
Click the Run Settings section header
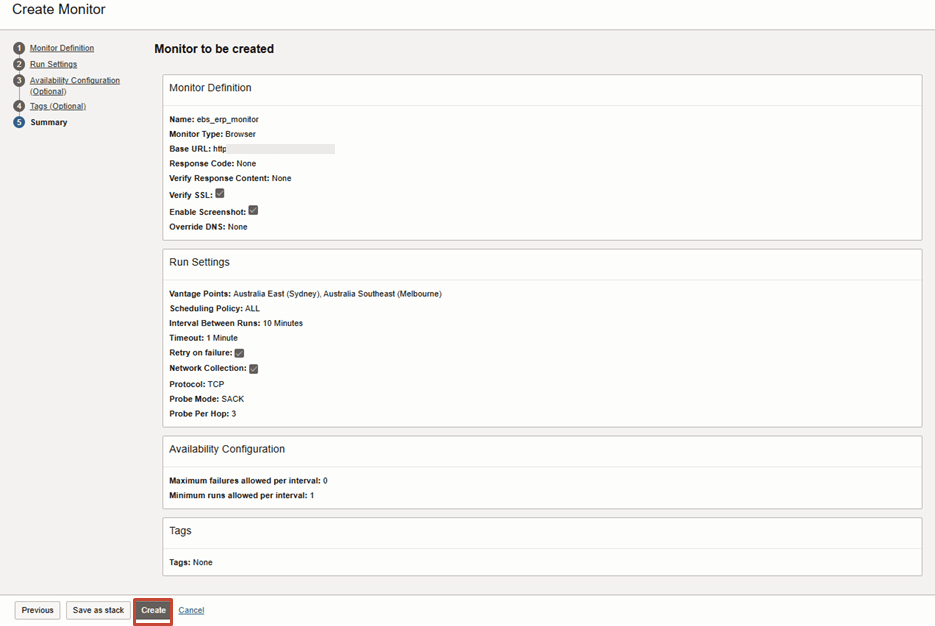(x=200, y=262)
